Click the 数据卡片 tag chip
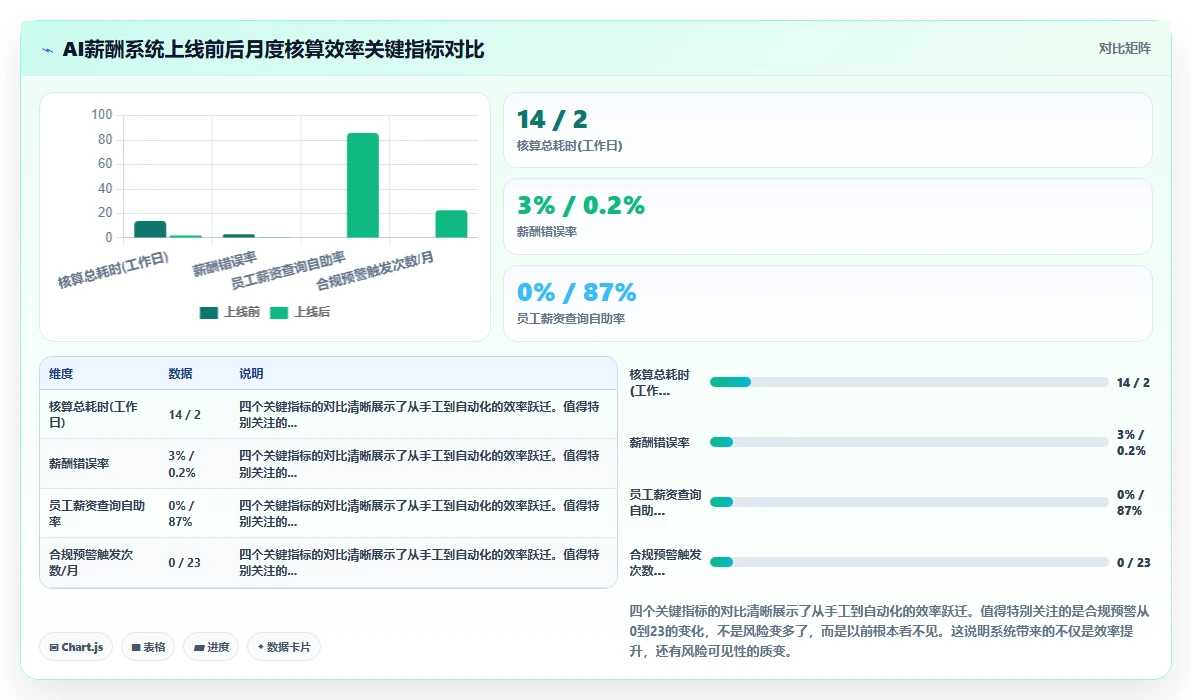This screenshot has width=1192, height=700. point(284,647)
